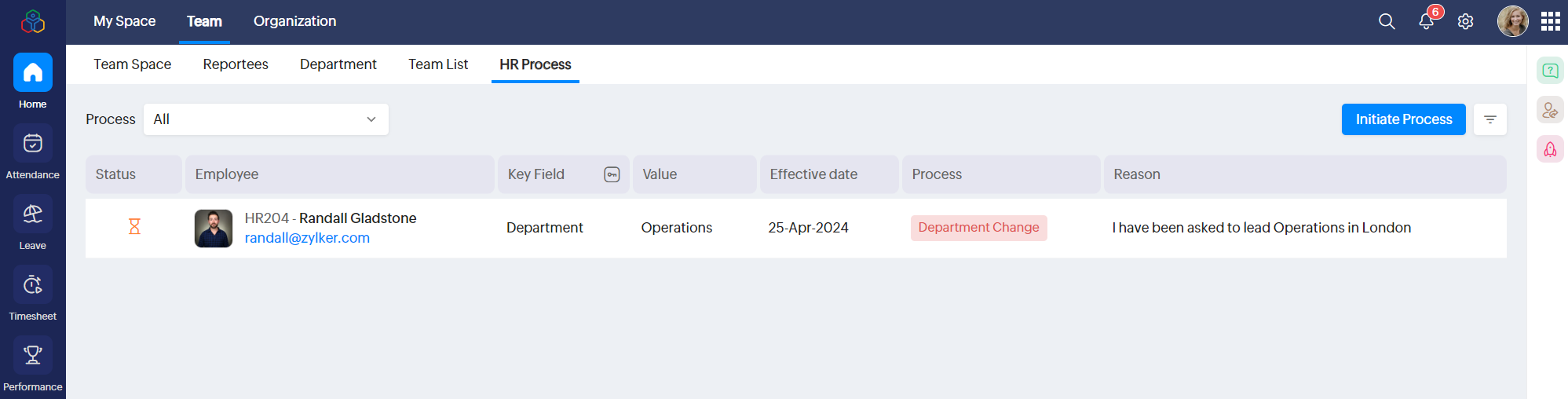The height and width of the screenshot is (399, 1568).
Task: Click the Initiate Process button
Action: [x=1404, y=119]
